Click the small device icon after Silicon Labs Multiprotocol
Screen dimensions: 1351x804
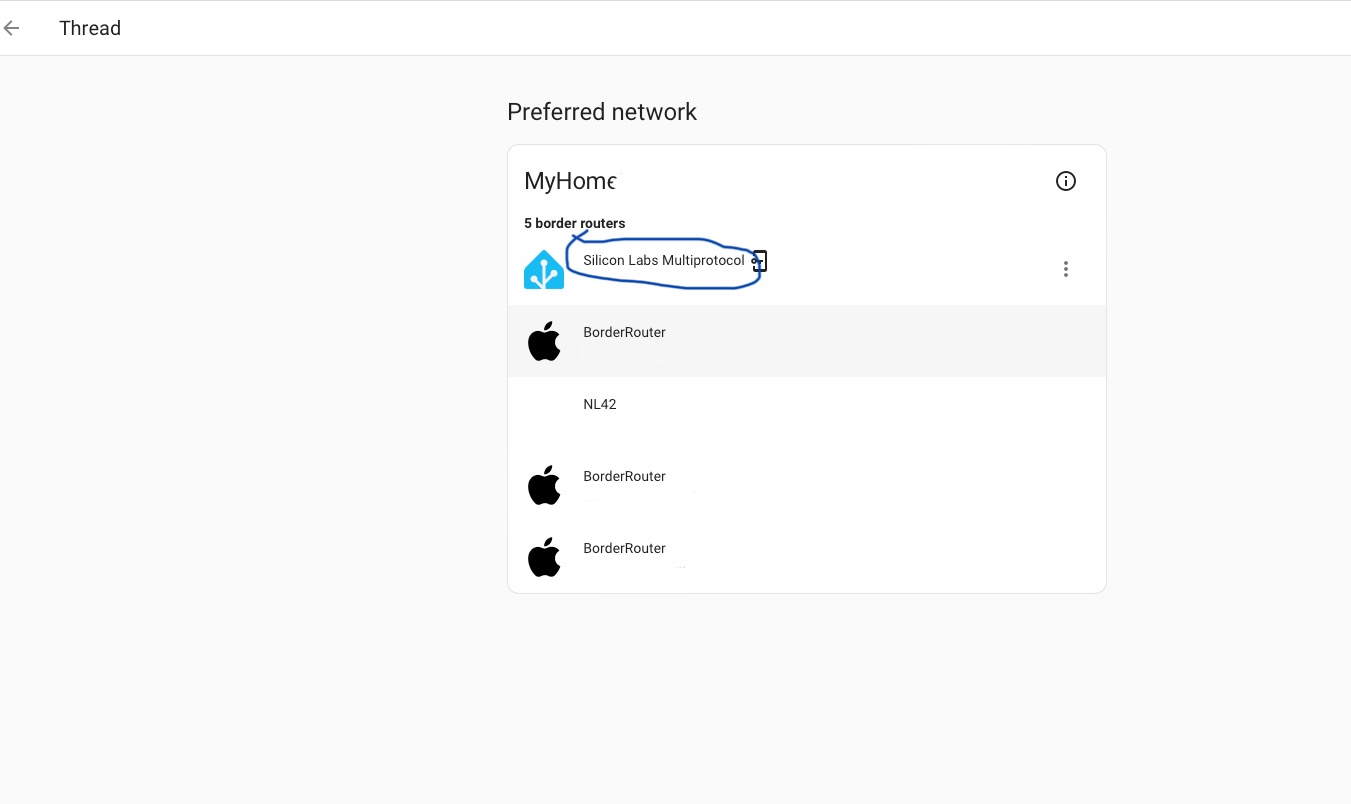point(759,261)
